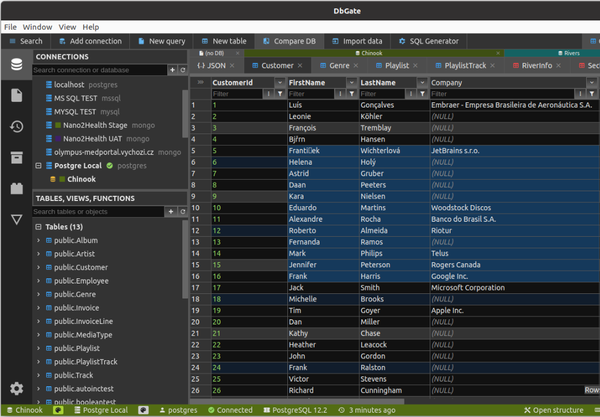Open the database connections sidebar icon
Screen dimensions: 600x417
16,64
